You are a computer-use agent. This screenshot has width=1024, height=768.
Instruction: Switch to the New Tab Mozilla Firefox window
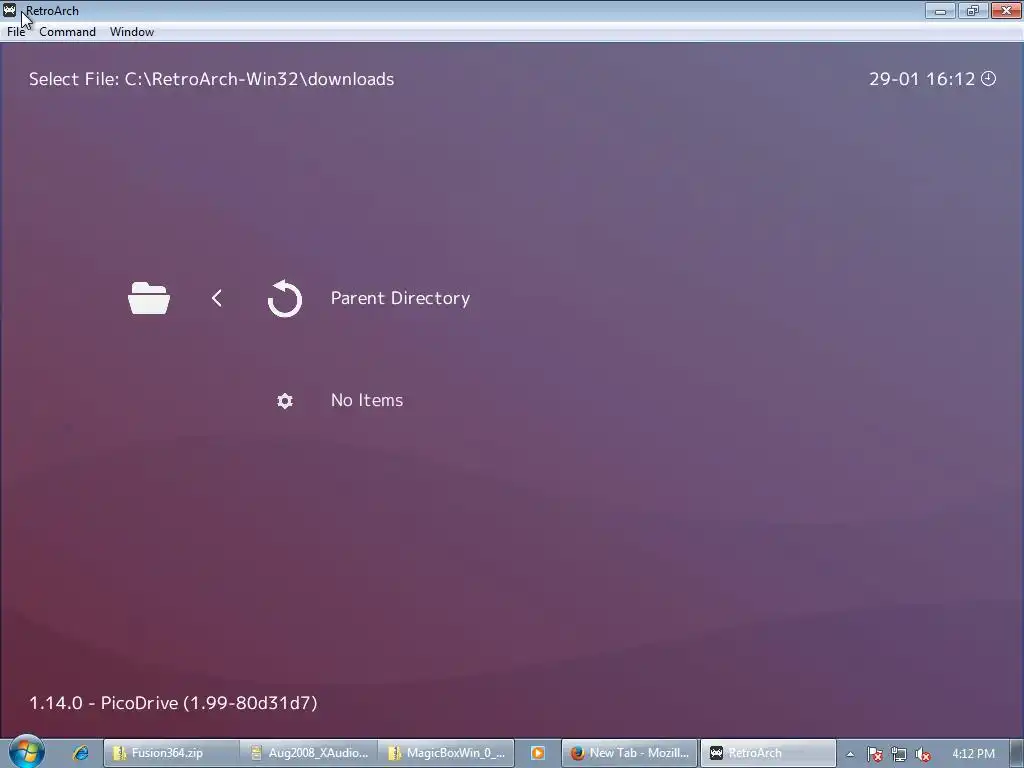click(630, 753)
